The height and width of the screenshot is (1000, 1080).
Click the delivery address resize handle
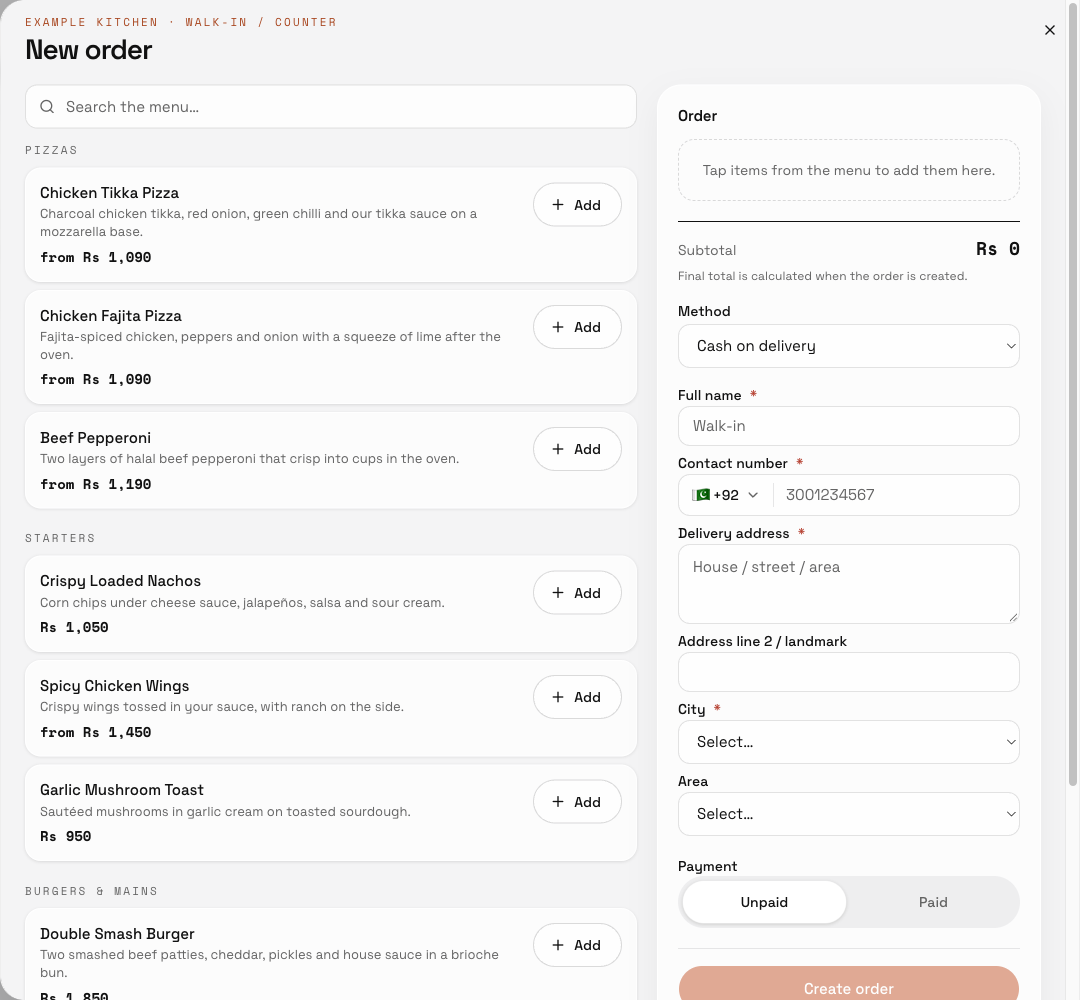click(x=1013, y=617)
